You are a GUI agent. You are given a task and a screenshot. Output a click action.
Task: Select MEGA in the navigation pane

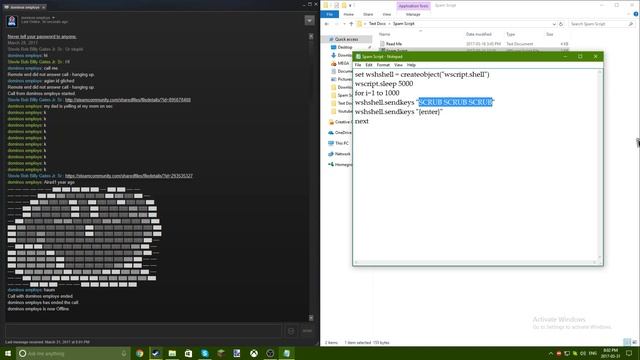(x=343, y=63)
